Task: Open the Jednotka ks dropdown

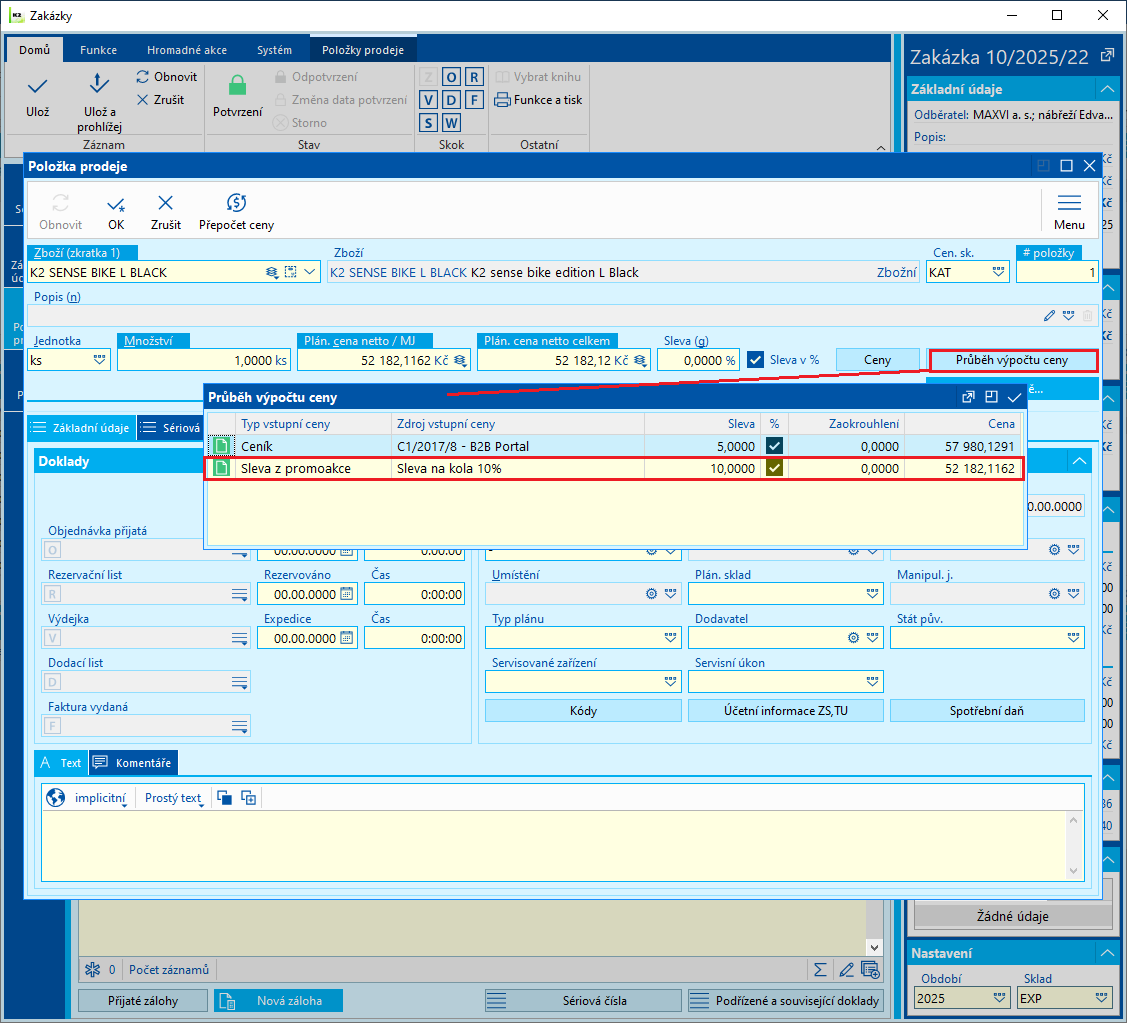Action: pos(99,359)
